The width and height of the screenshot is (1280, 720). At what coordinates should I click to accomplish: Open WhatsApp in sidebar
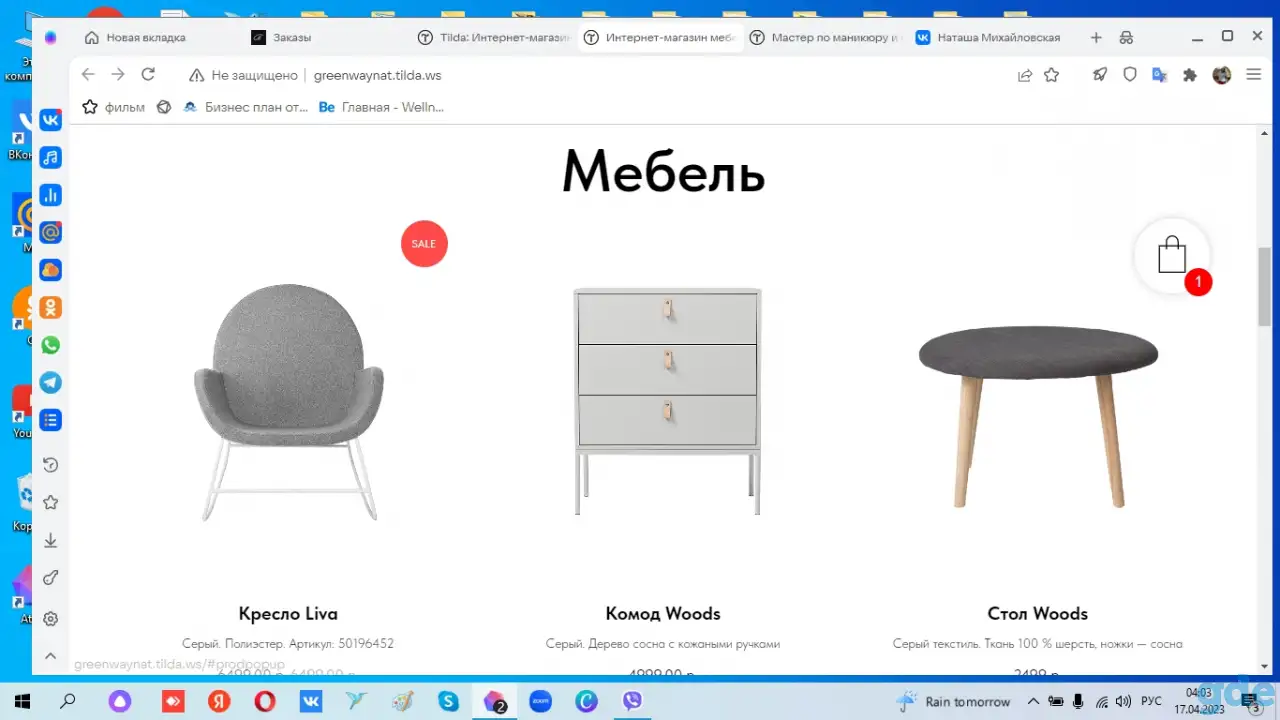[50, 345]
